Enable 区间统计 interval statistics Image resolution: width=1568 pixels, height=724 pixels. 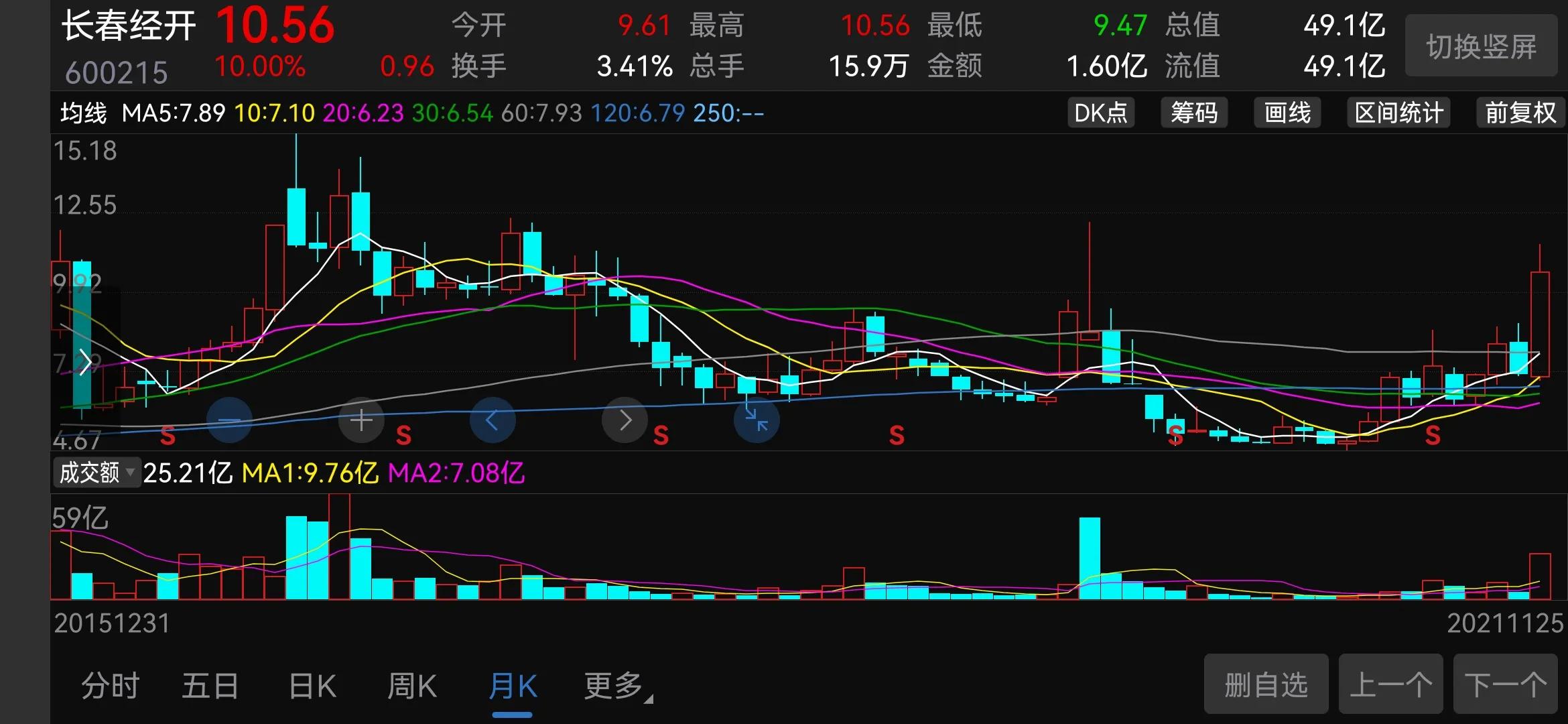click(x=1398, y=113)
